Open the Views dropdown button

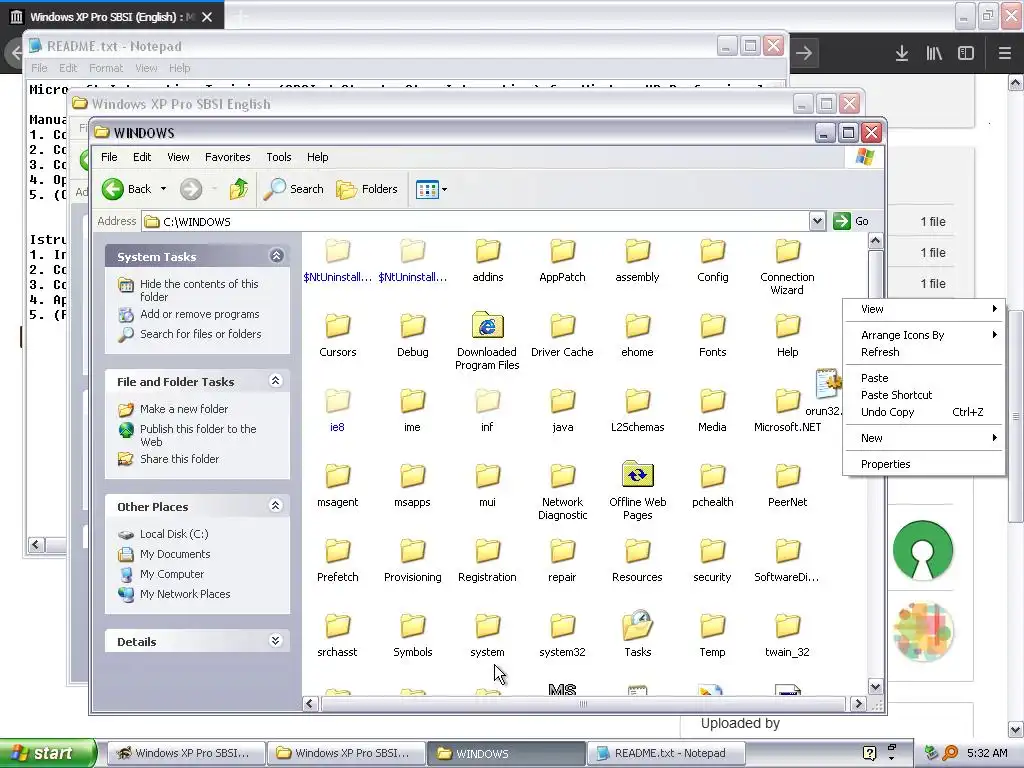pos(431,189)
